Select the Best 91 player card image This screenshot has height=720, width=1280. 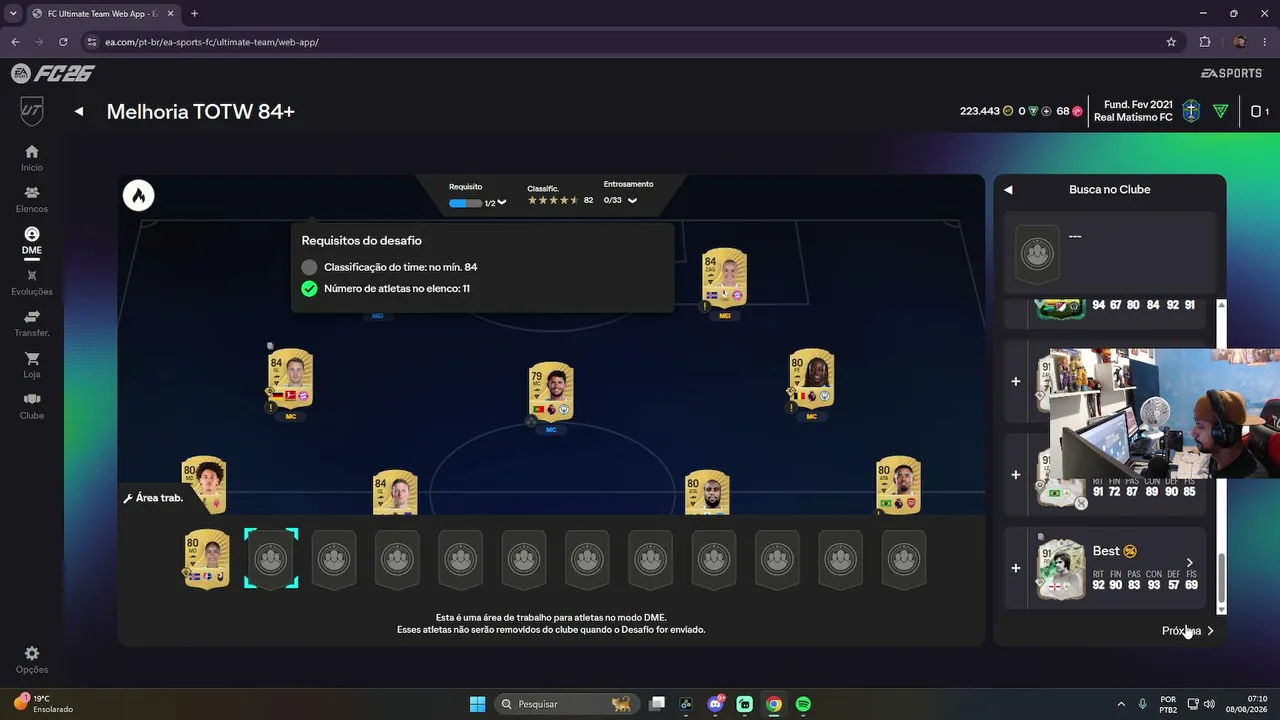pyautogui.click(x=1061, y=568)
